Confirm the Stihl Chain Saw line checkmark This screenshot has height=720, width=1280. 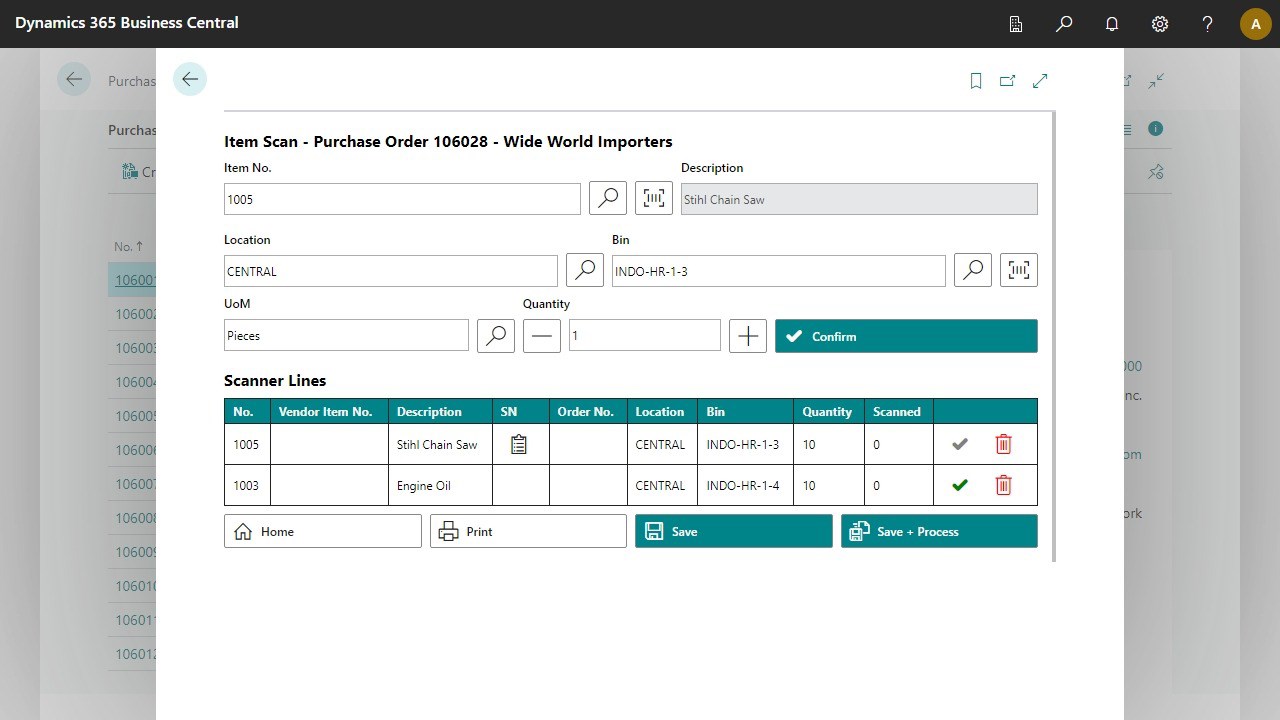(959, 443)
